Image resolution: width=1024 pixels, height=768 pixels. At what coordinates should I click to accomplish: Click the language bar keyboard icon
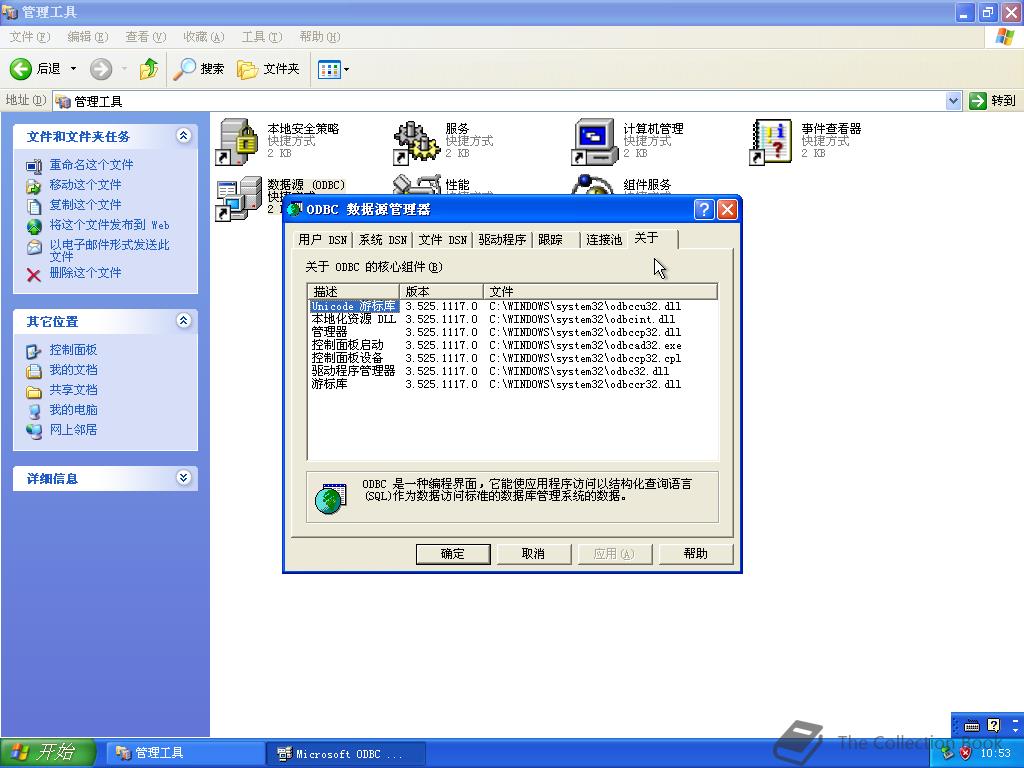coord(972,726)
